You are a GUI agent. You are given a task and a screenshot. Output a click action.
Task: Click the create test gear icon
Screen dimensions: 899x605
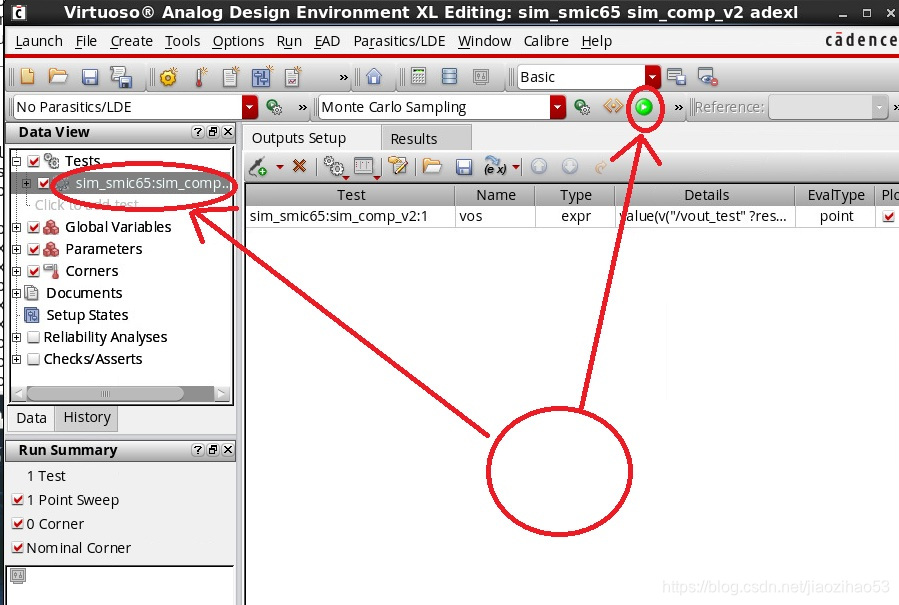click(x=169, y=77)
